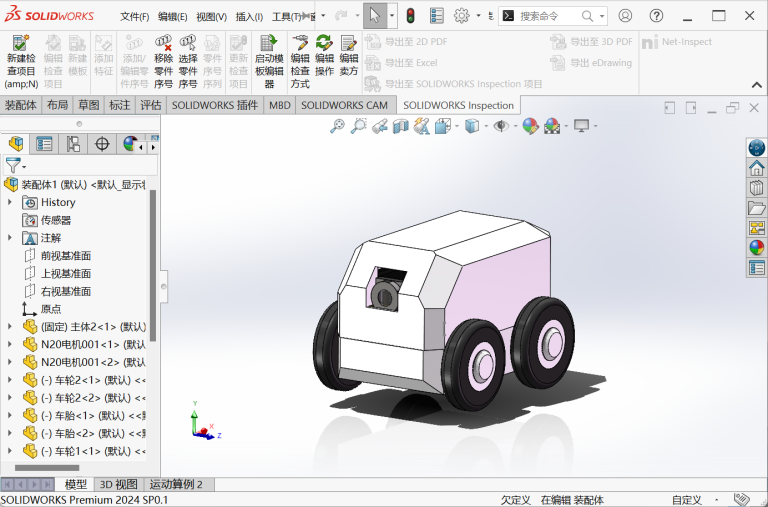
Task: Expand the (-) 车胎<1> component
Action: click(9, 415)
